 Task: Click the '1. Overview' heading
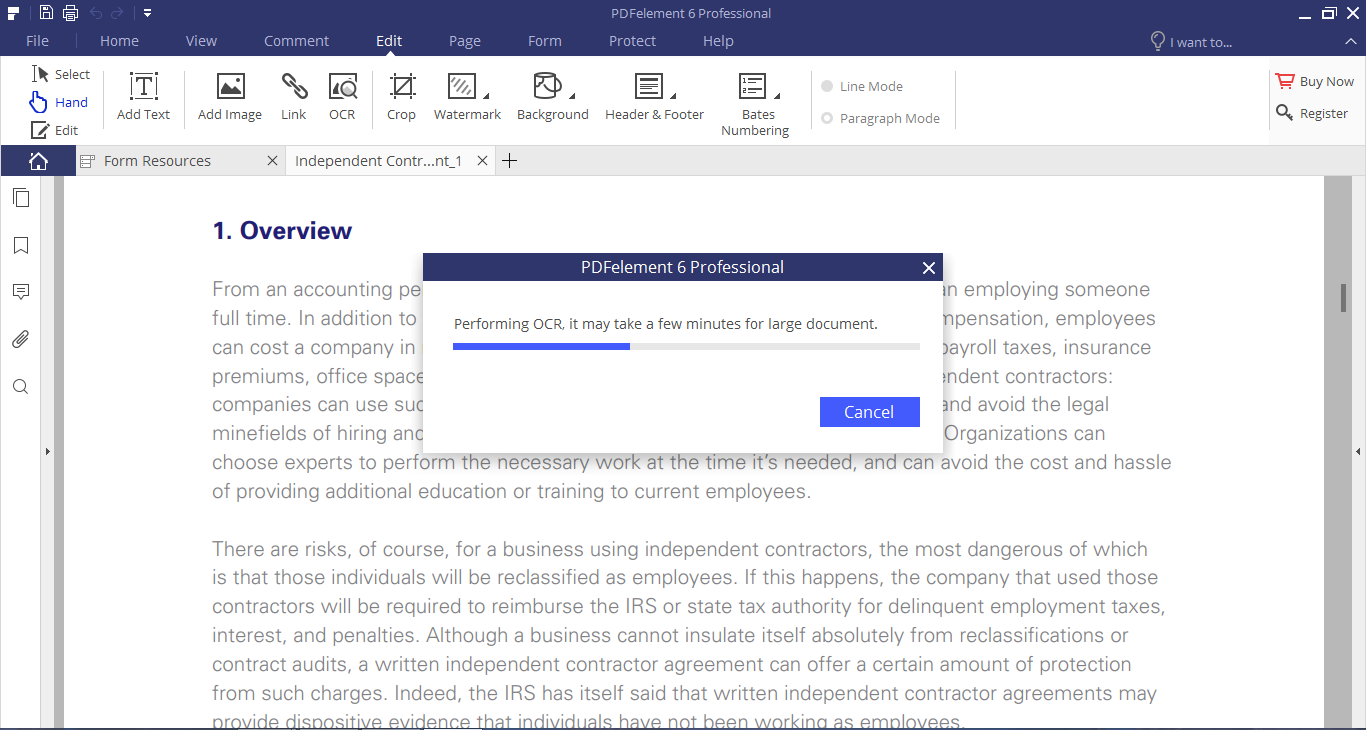[x=282, y=231]
